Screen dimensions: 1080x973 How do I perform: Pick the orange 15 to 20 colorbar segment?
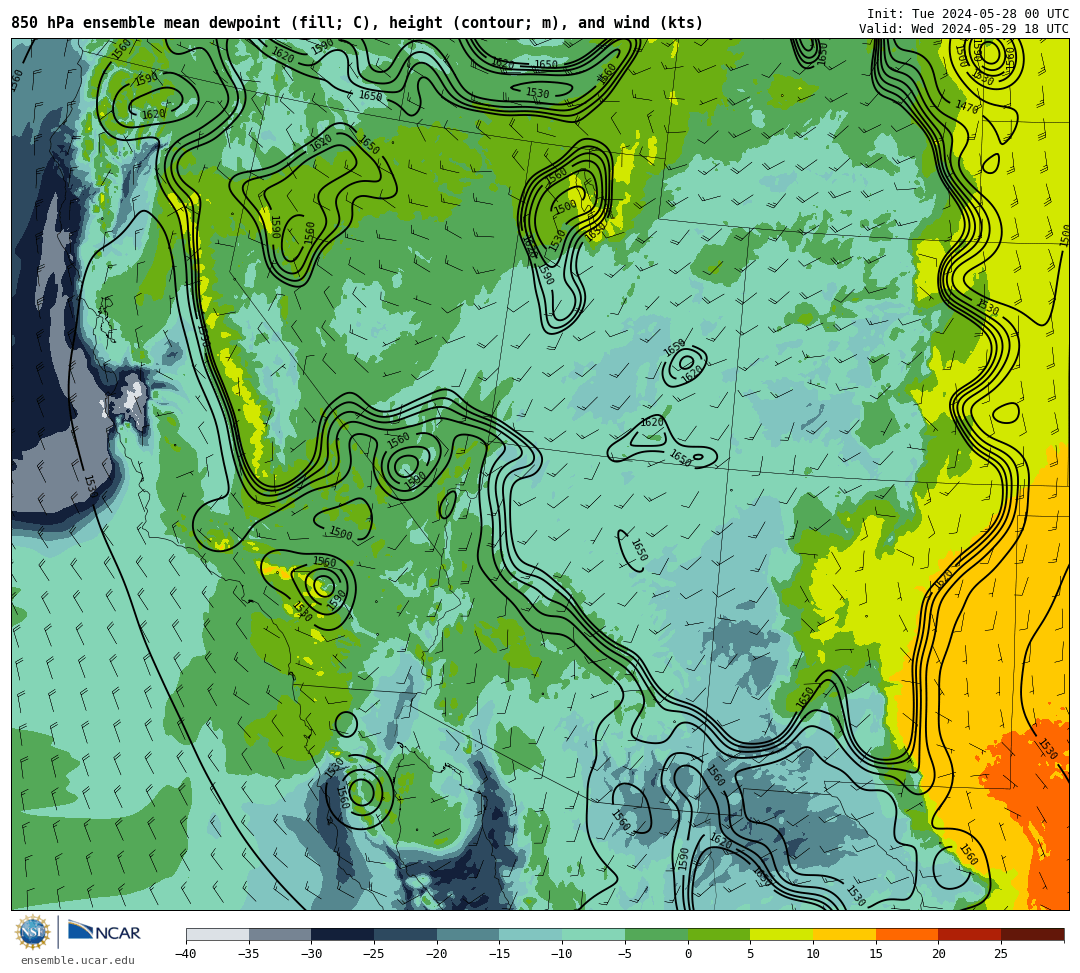coord(906,934)
